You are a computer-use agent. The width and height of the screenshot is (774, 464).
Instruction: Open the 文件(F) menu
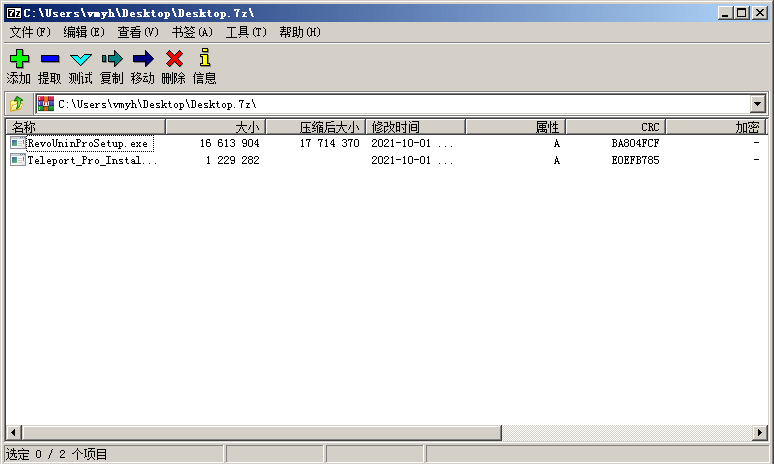[30, 32]
